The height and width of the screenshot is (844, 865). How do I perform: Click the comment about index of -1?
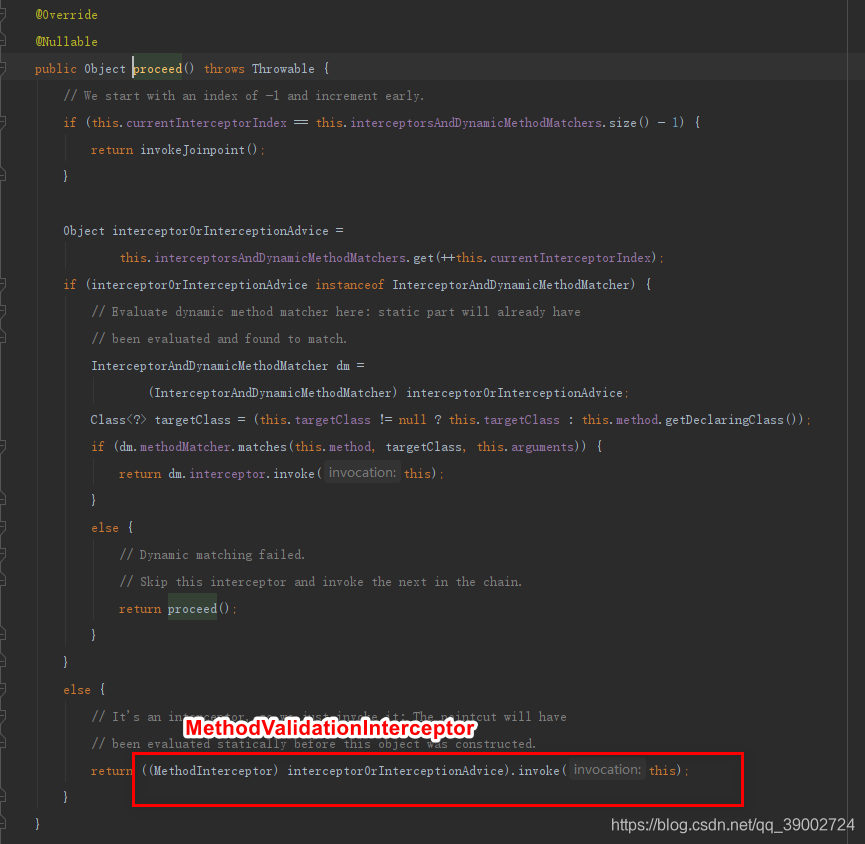click(244, 96)
